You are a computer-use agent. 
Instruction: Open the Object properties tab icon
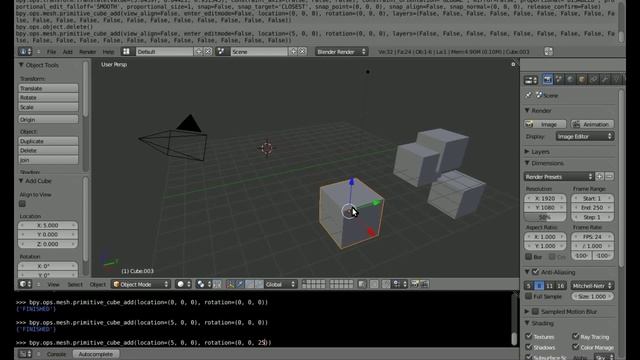tap(582, 80)
